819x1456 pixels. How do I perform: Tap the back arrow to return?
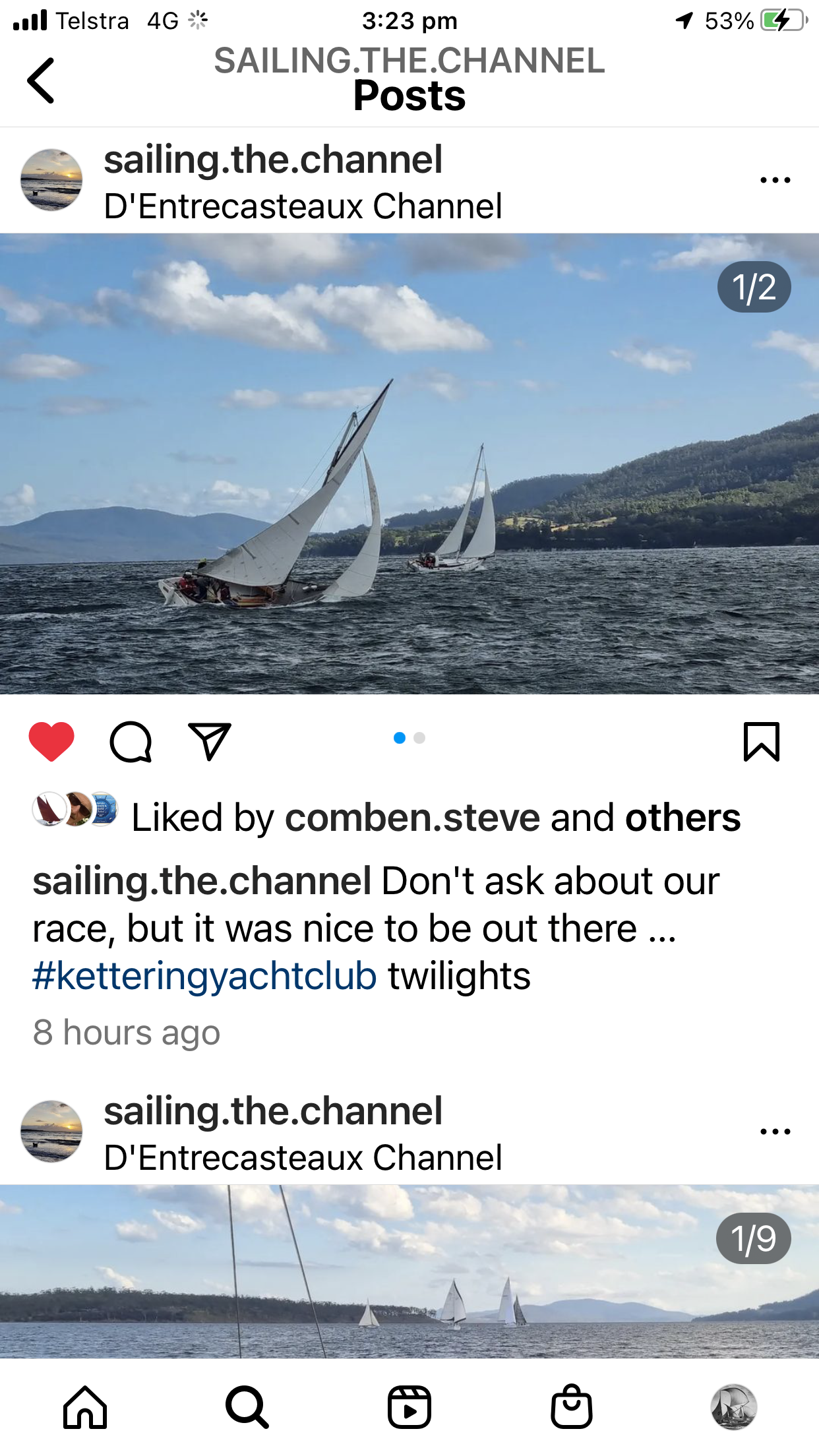point(41,80)
